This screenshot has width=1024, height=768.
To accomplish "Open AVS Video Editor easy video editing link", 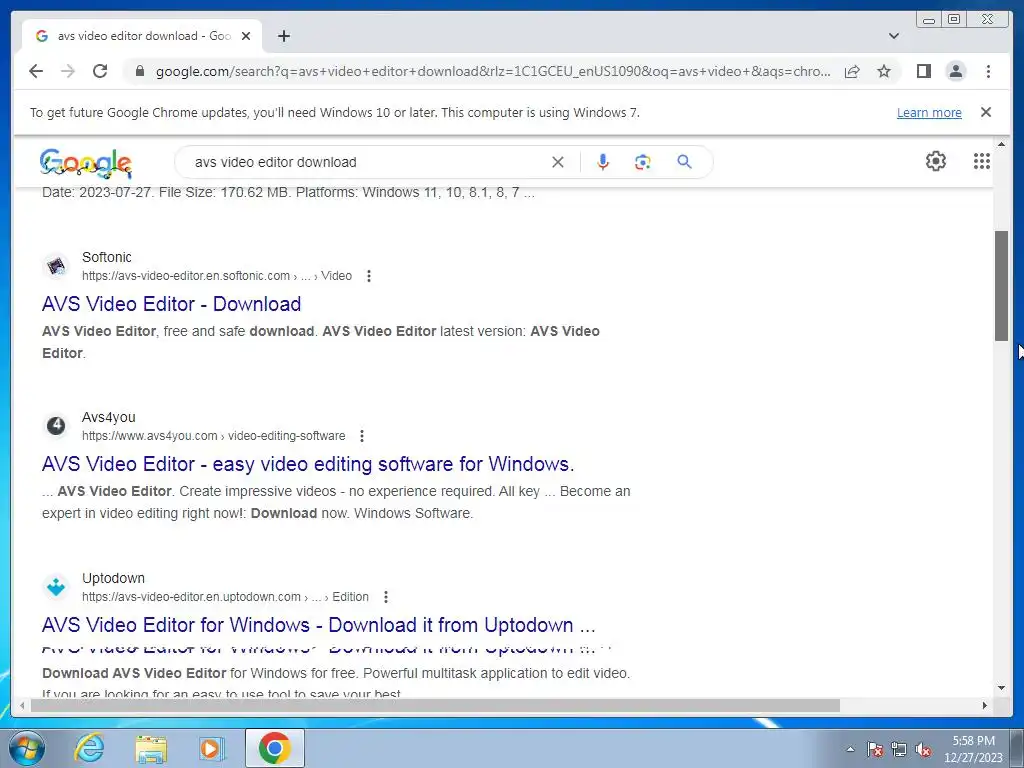I will (x=308, y=464).
